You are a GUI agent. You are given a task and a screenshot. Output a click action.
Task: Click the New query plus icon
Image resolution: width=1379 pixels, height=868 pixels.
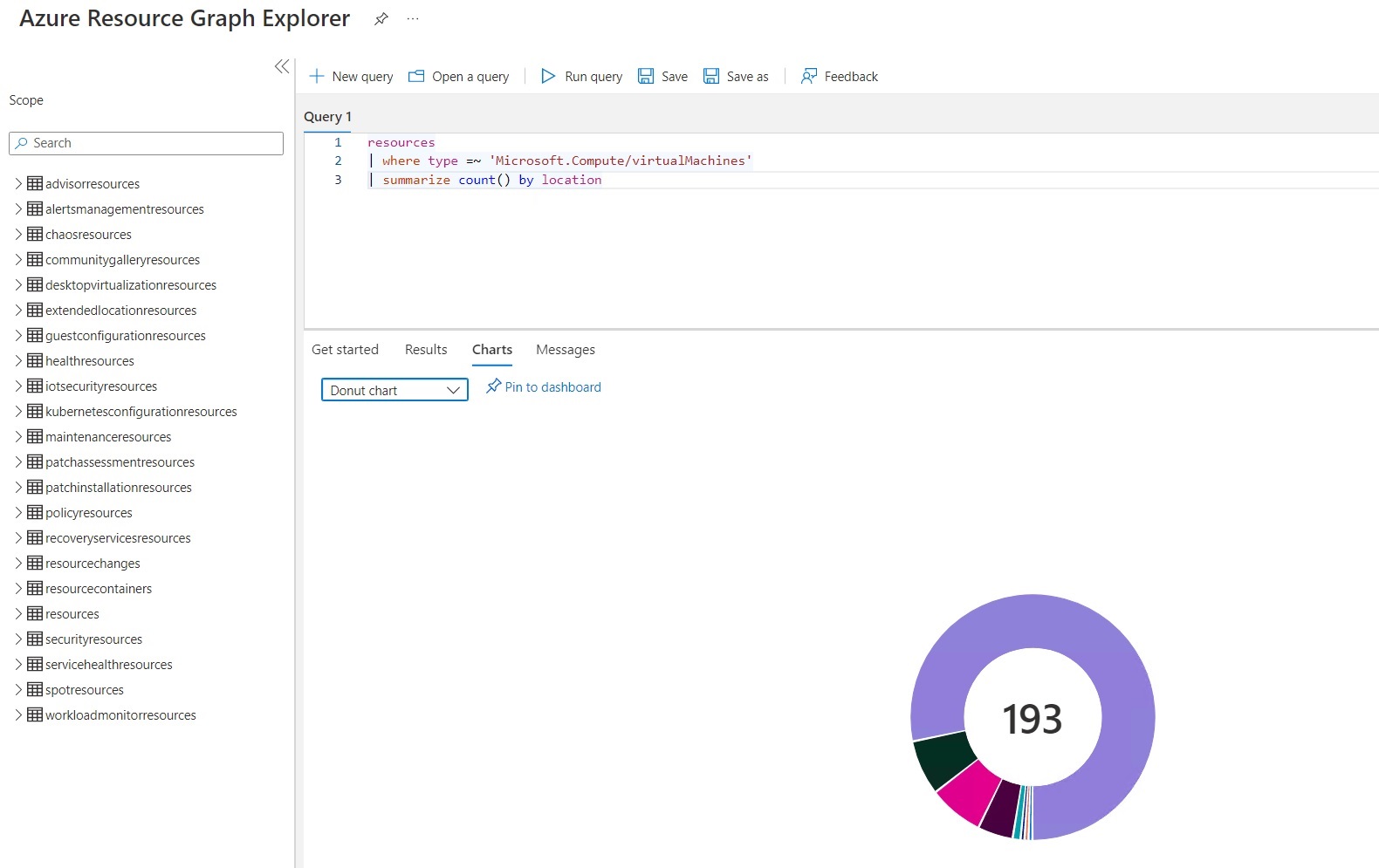[317, 77]
